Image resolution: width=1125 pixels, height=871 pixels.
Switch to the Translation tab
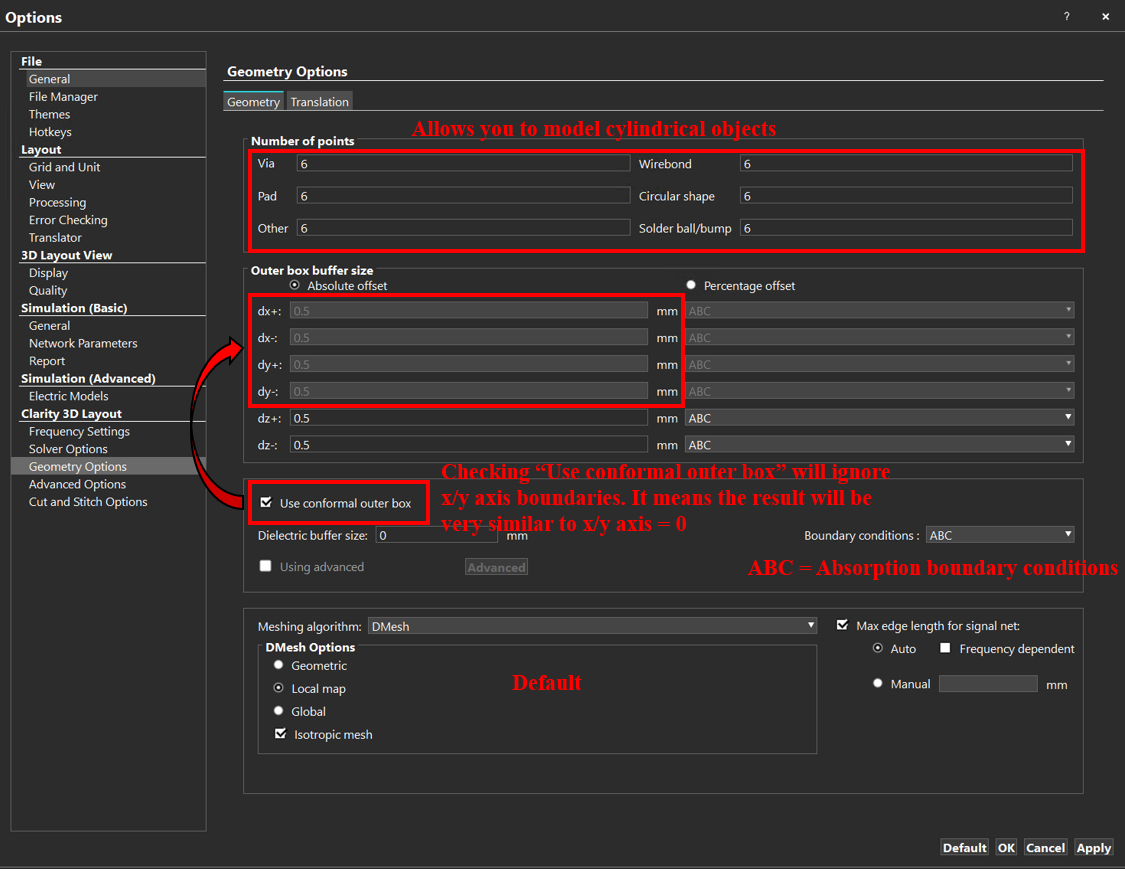pyautogui.click(x=320, y=102)
